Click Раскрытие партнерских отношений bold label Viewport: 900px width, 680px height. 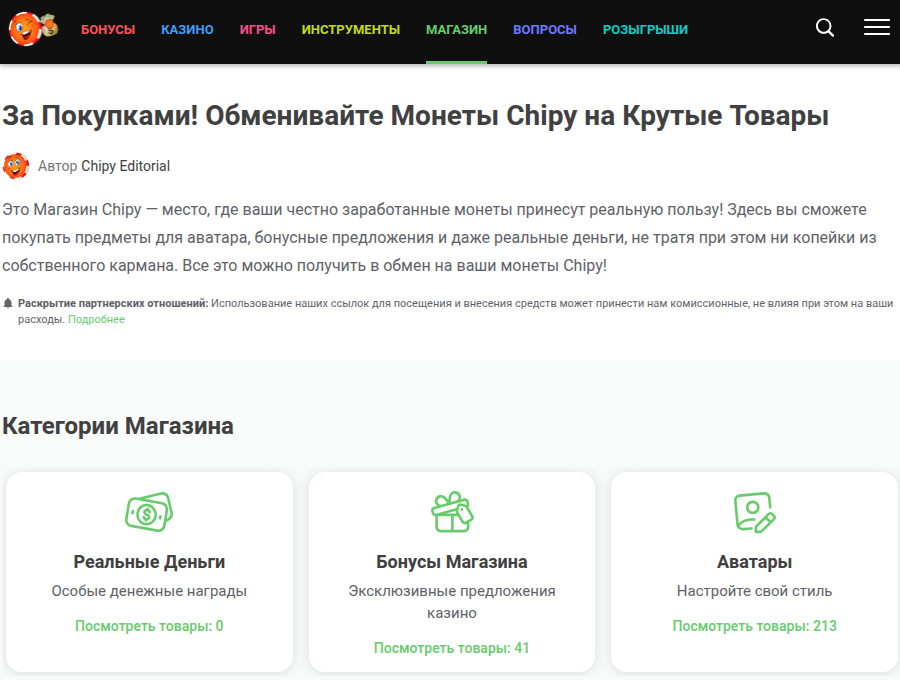(x=113, y=303)
